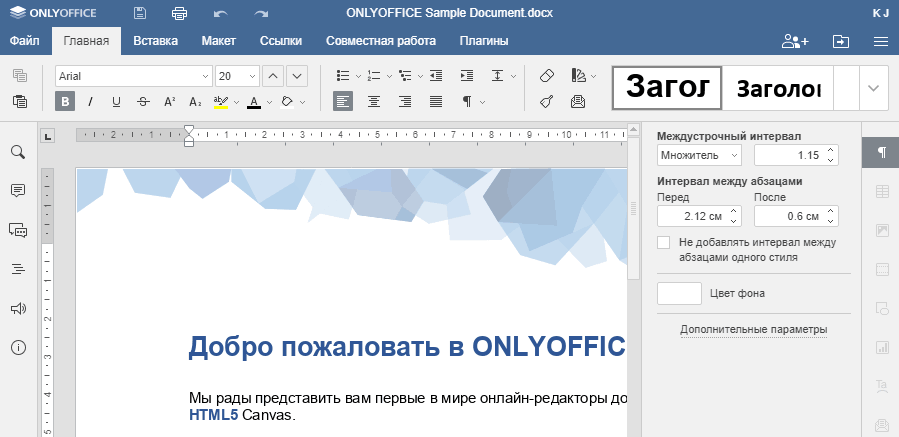Toggle align center
This screenshot has height=437, width=899.
[374, 102]
